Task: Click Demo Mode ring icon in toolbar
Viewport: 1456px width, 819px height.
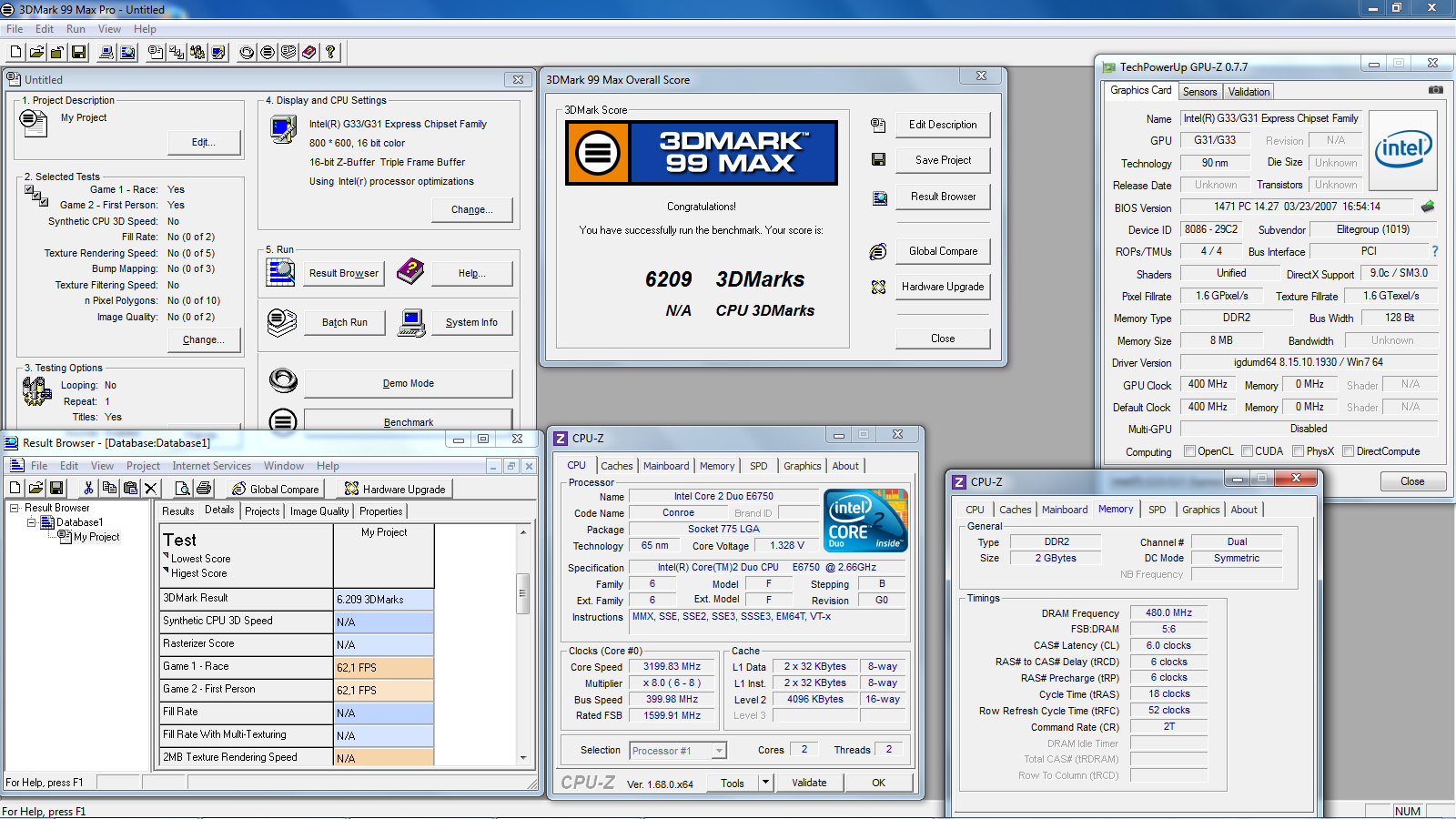Action: [247, 53]
